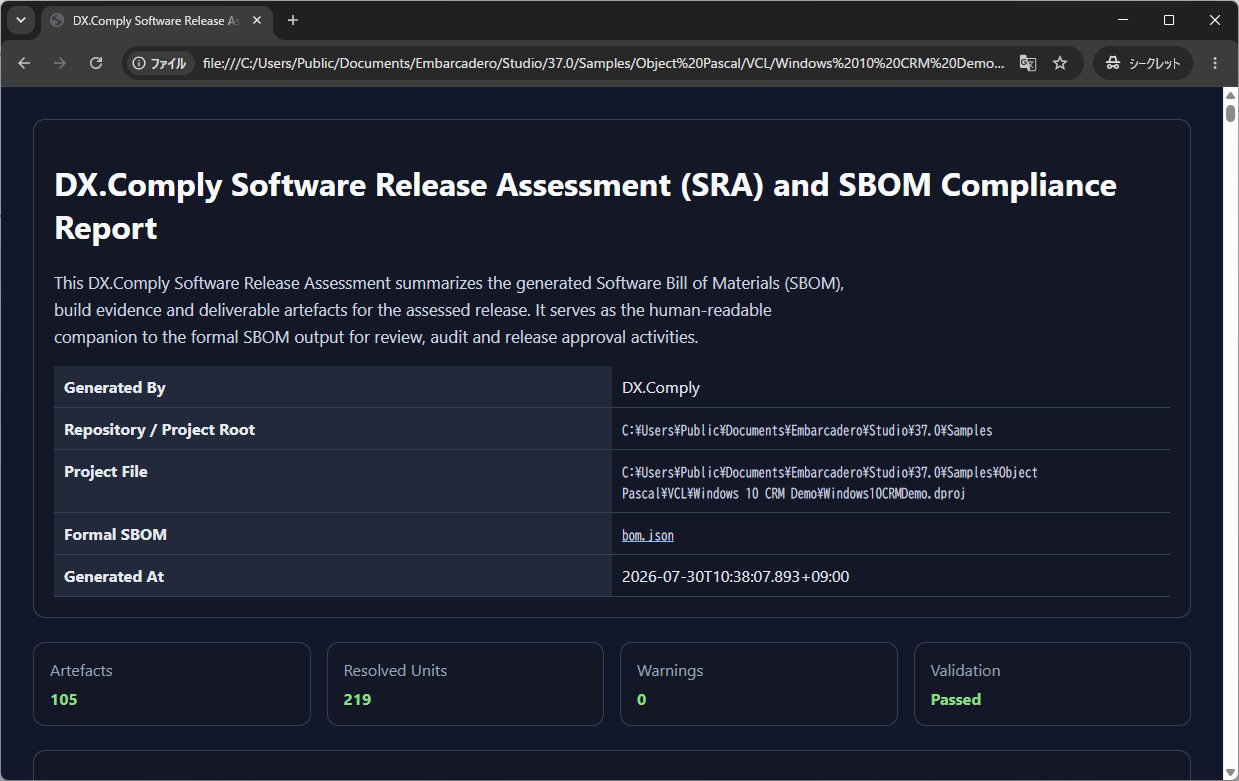Go forward to next page
This screenshot has height=781, width=1239.
tap(60, 63)
